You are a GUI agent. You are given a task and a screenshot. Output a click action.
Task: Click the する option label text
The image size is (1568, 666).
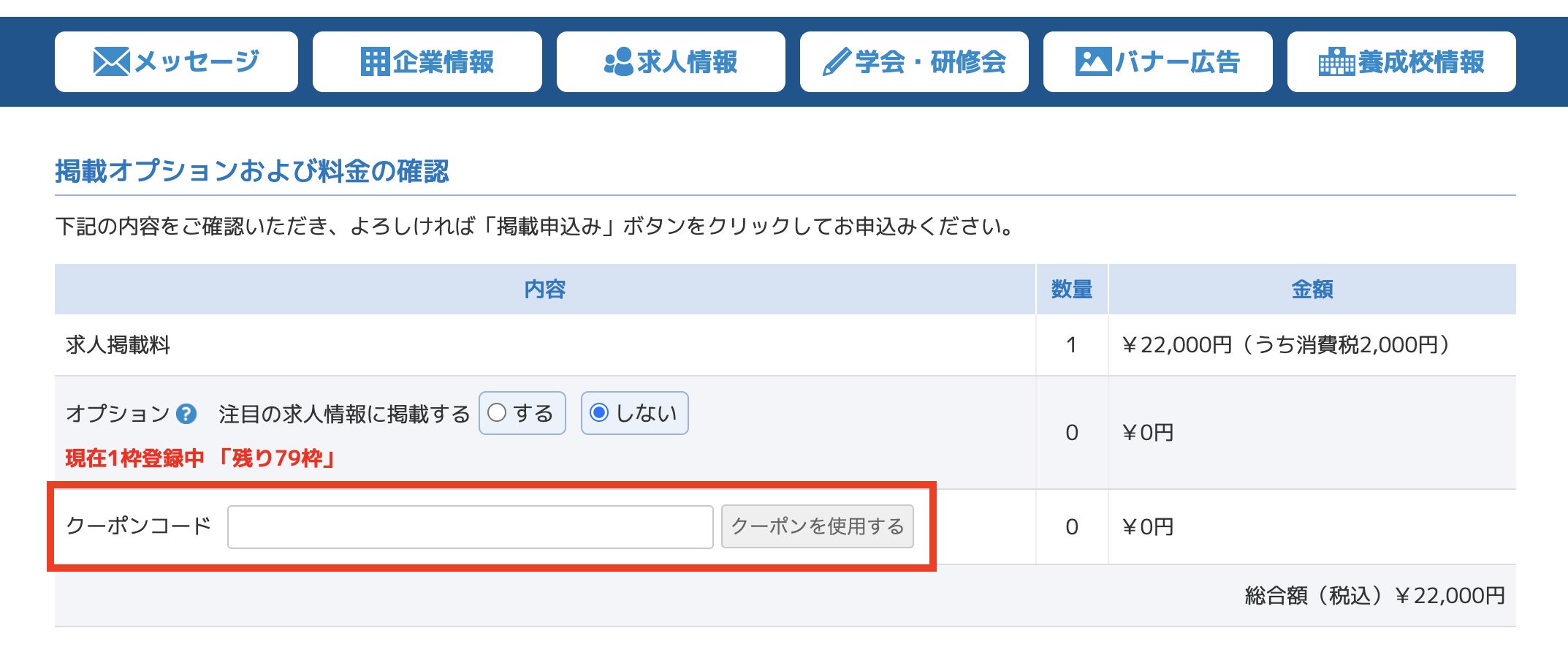pos(533,414)
